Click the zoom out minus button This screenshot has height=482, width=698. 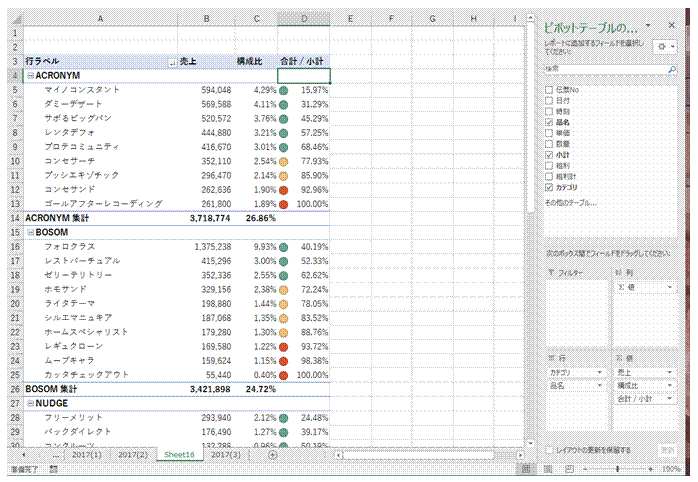tap(585, 469)
